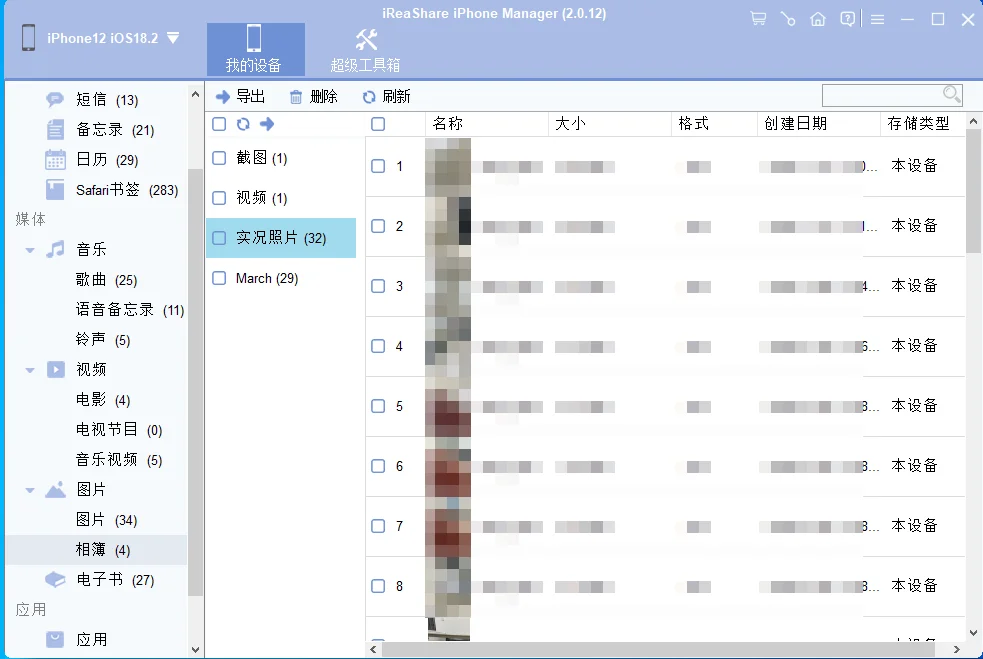Collapse the 图片 tree in sidebar
Viewport: 983px width, 659px height.
pos(28,489)
